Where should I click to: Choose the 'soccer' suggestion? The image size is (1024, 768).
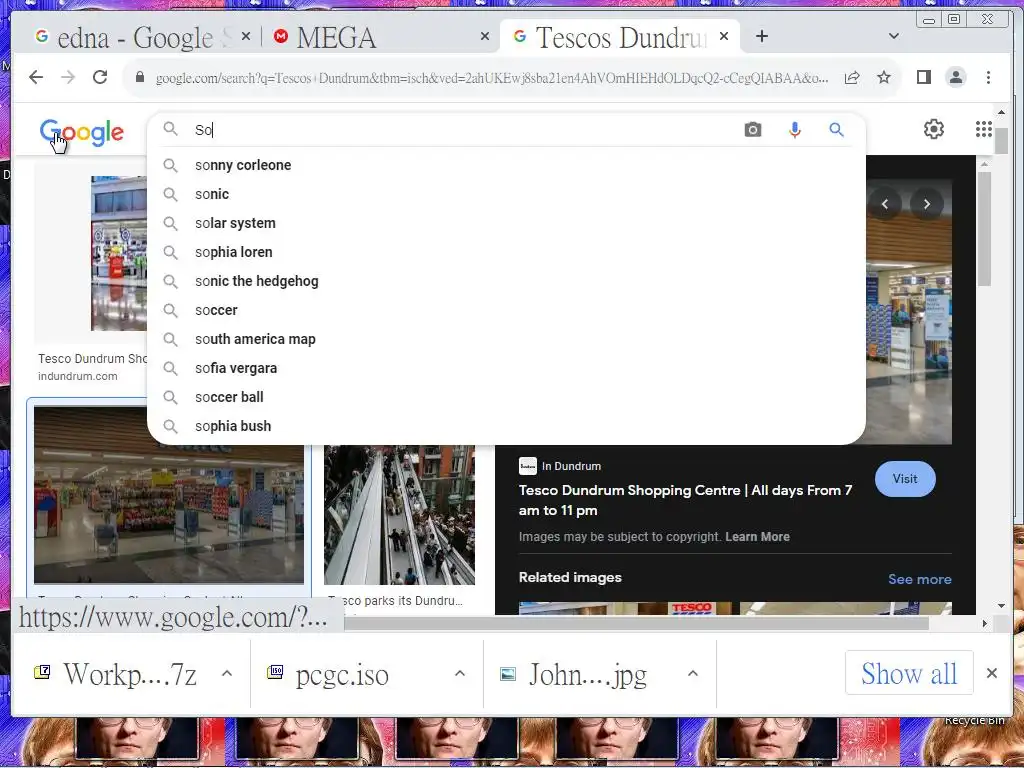[x=506, y=310]
